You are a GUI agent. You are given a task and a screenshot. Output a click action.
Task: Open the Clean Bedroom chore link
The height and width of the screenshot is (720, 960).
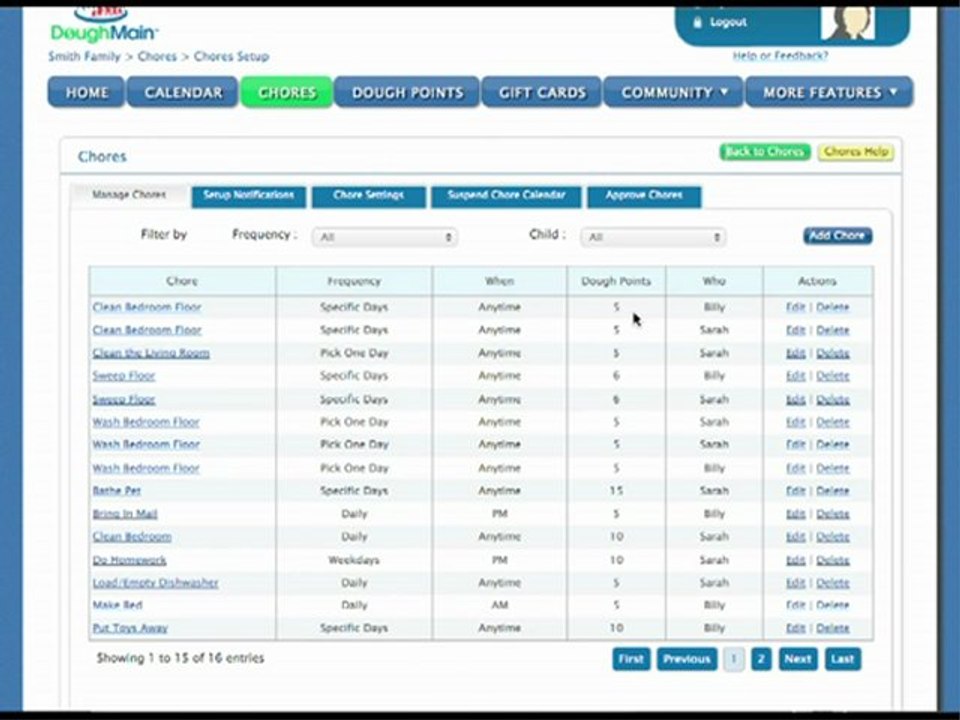point(132,537)
